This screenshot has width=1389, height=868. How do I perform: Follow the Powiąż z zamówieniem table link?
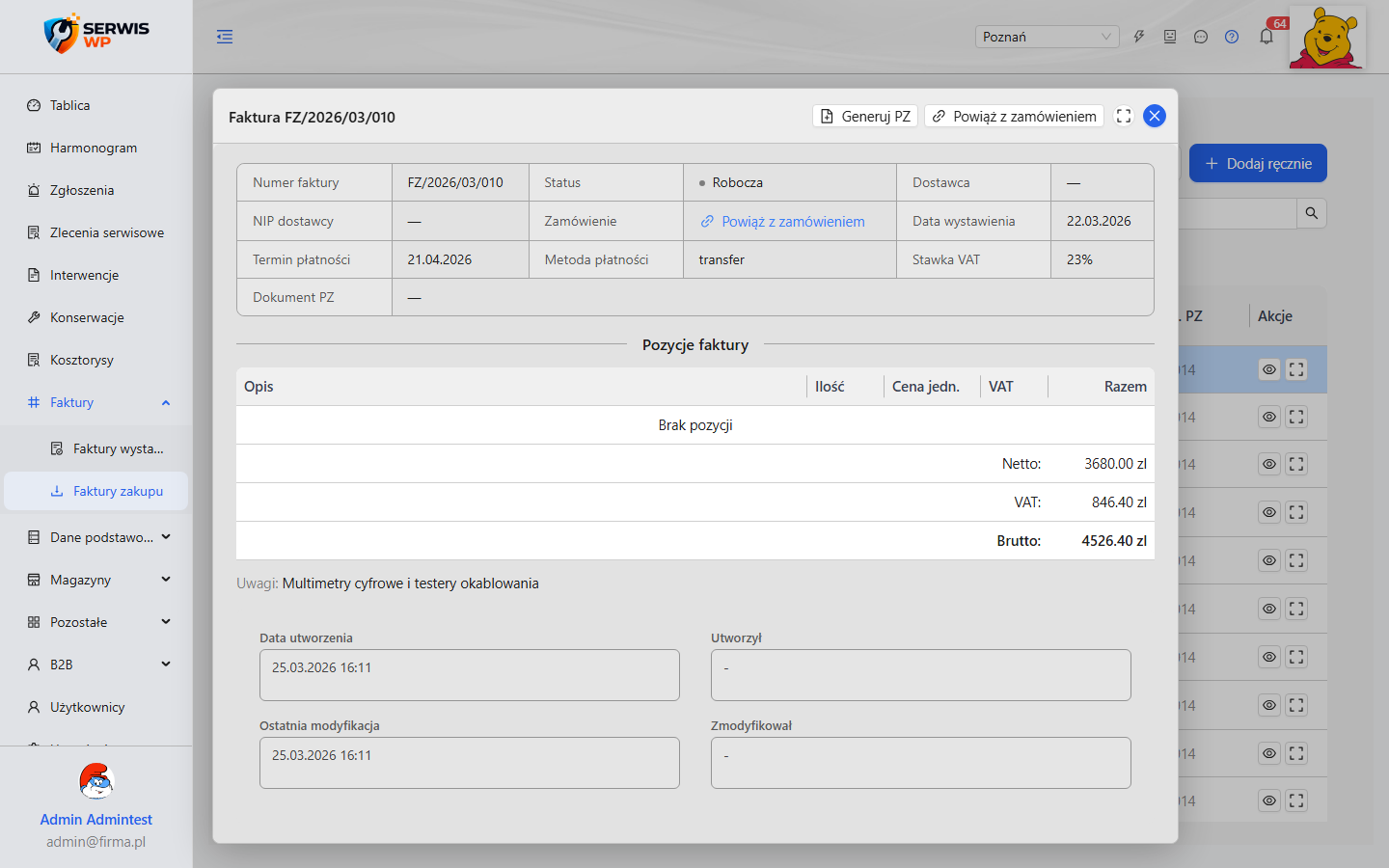tap(783, 221)
